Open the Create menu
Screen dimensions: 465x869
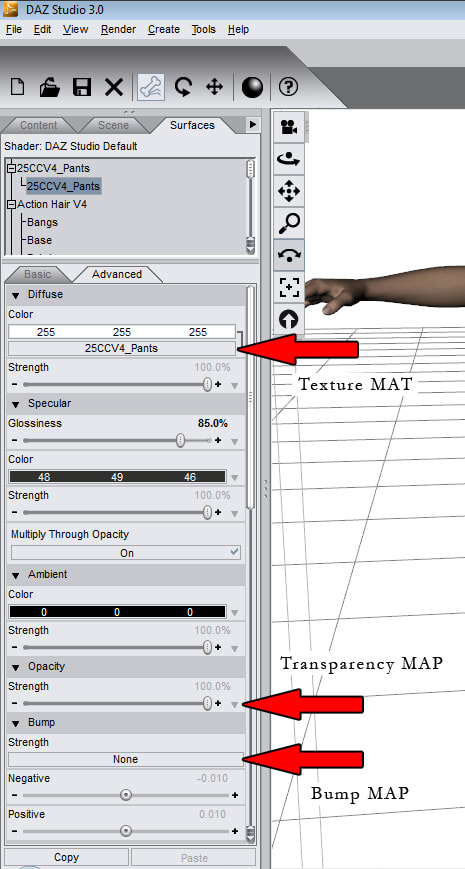coord(163,29)
